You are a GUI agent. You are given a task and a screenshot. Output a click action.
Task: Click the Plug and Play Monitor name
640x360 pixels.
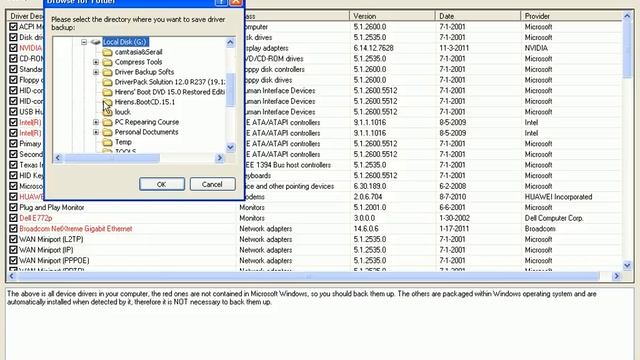[x=52, y=207]
